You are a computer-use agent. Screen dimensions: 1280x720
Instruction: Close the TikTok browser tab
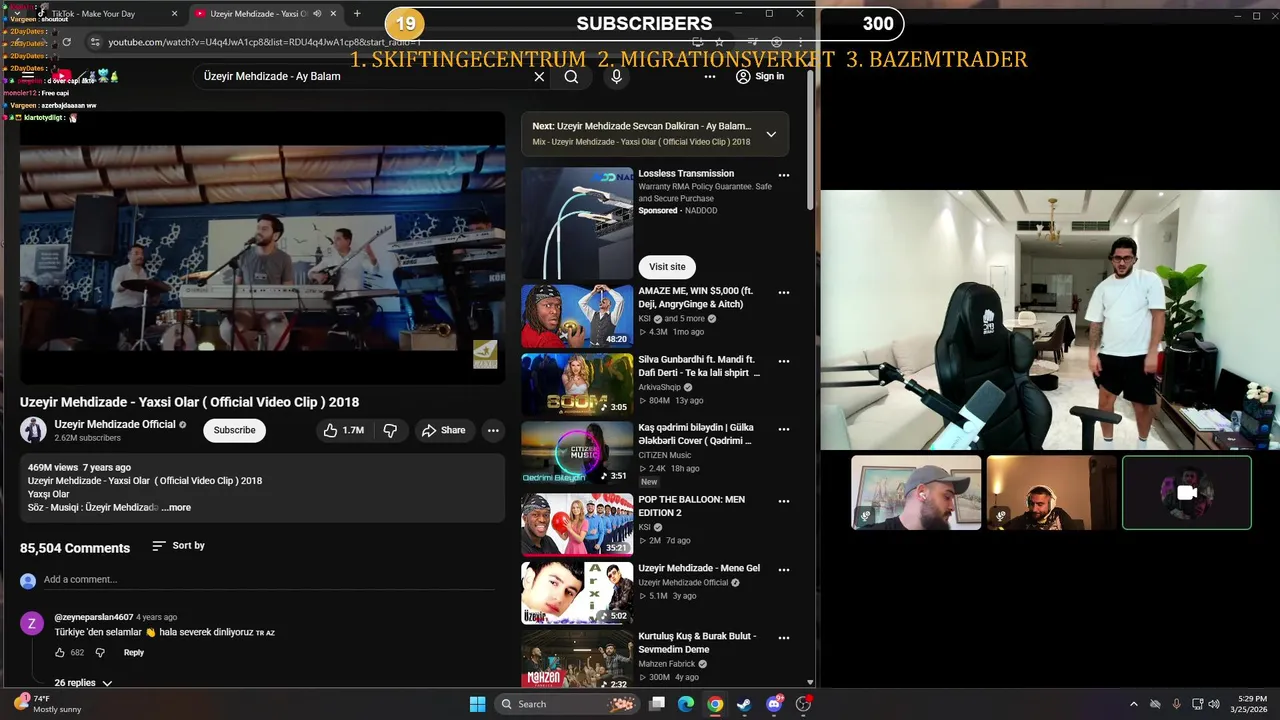(x=175, y=14)
